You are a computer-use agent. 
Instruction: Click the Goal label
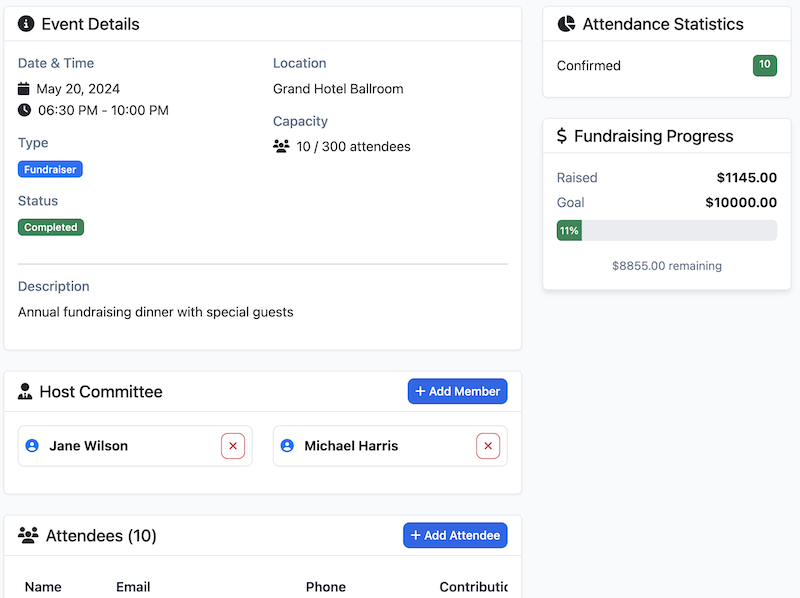pos(570,203)
